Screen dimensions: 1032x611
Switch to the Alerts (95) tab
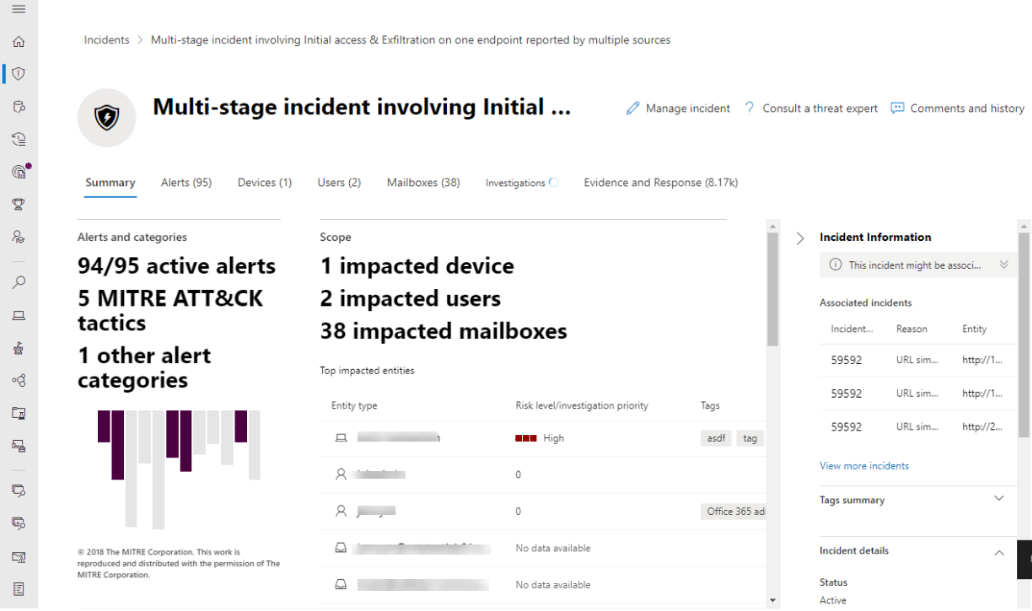[186, 182]
